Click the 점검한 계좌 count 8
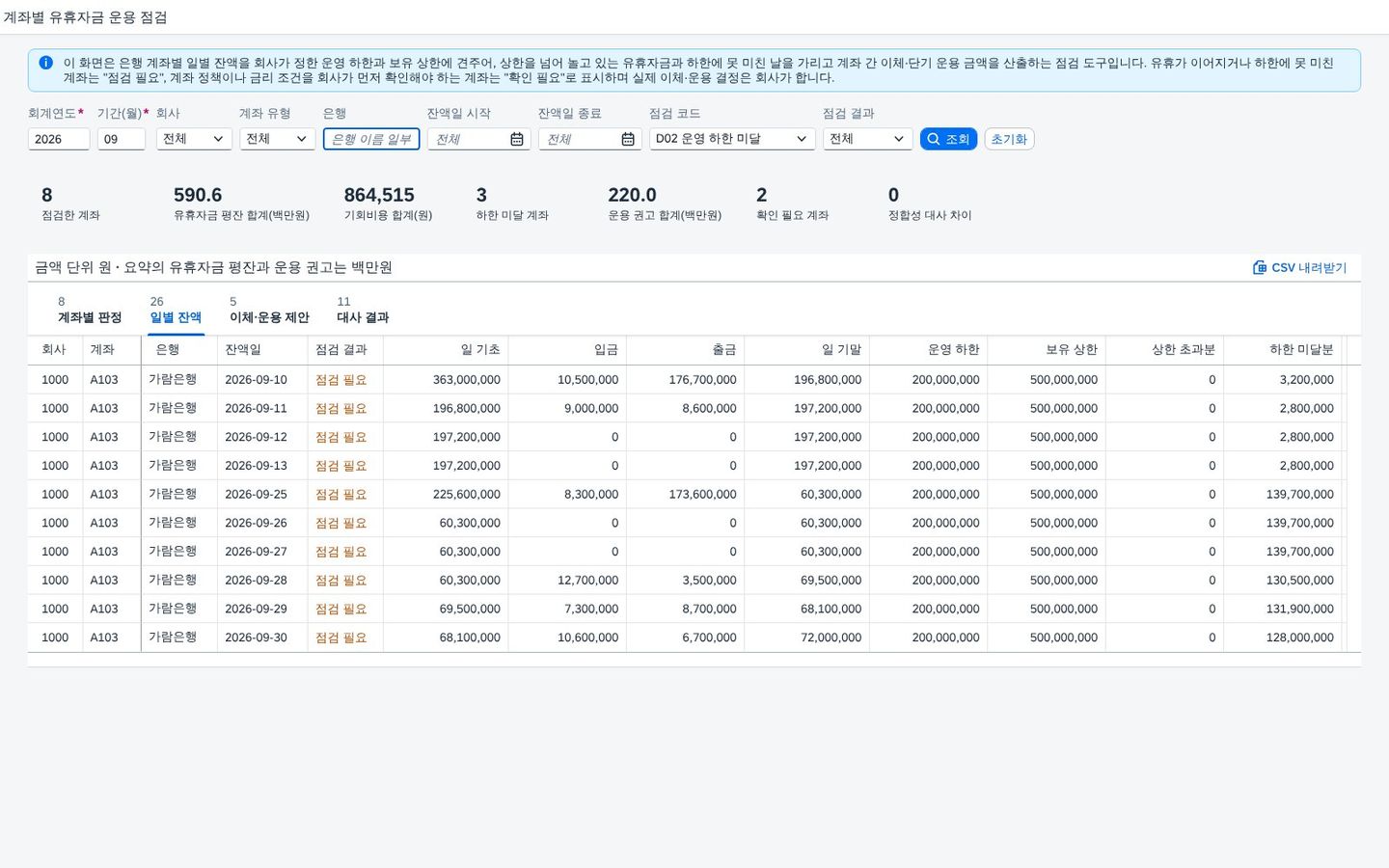 click(70, 203)
